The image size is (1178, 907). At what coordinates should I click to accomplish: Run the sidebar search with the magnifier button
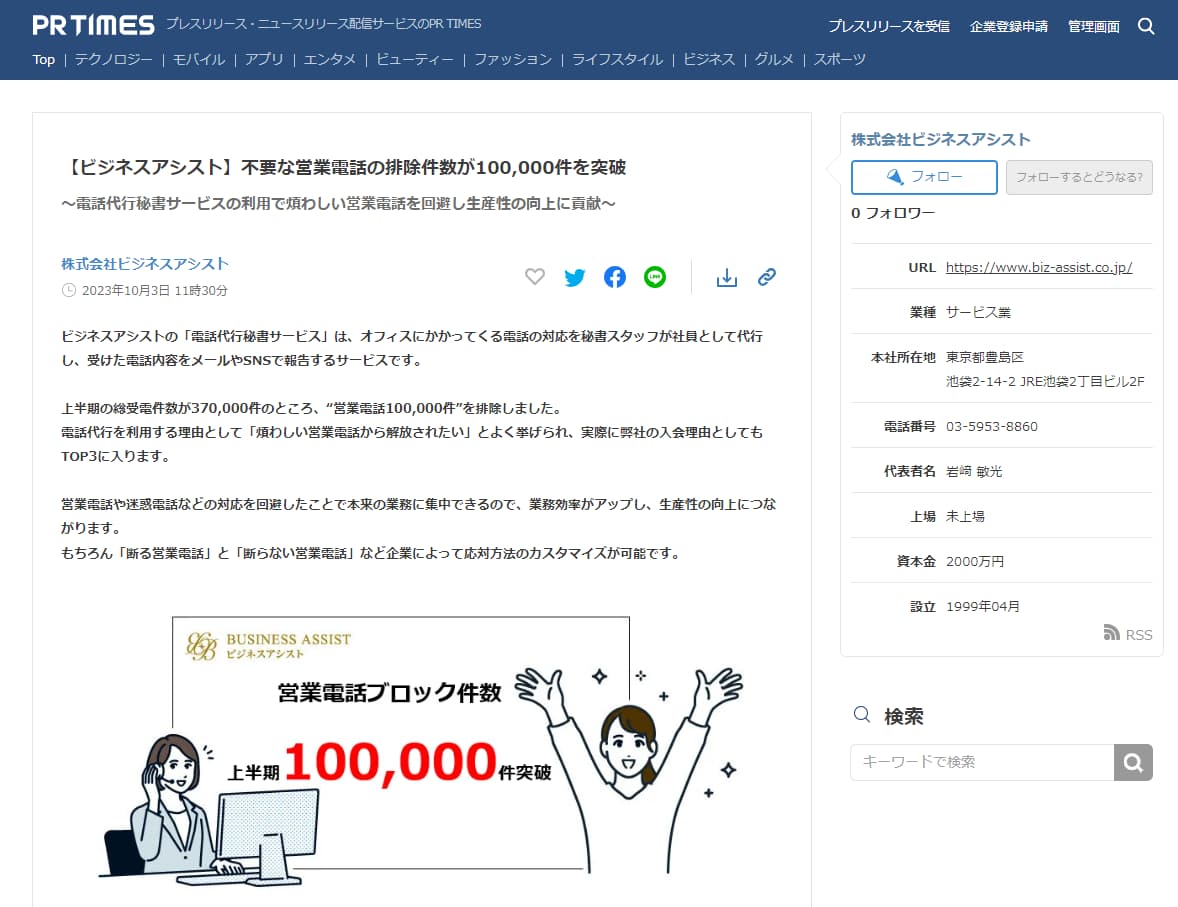click(1133, 762)
